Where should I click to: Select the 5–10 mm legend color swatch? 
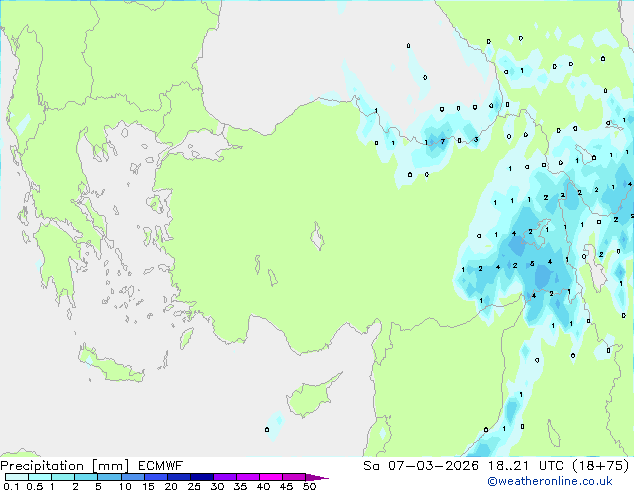109,477
